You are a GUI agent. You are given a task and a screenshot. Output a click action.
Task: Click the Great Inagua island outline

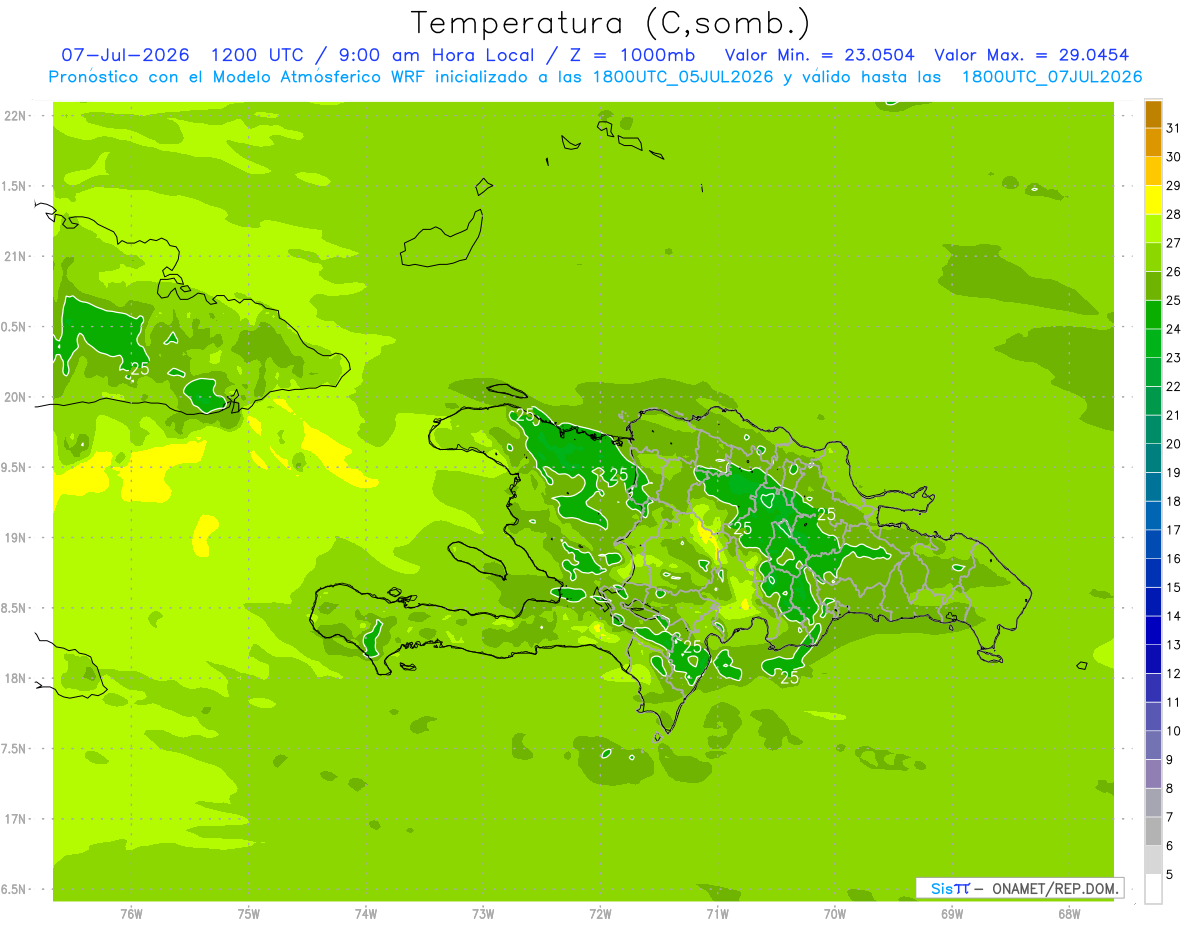click(x=441, y=240)
